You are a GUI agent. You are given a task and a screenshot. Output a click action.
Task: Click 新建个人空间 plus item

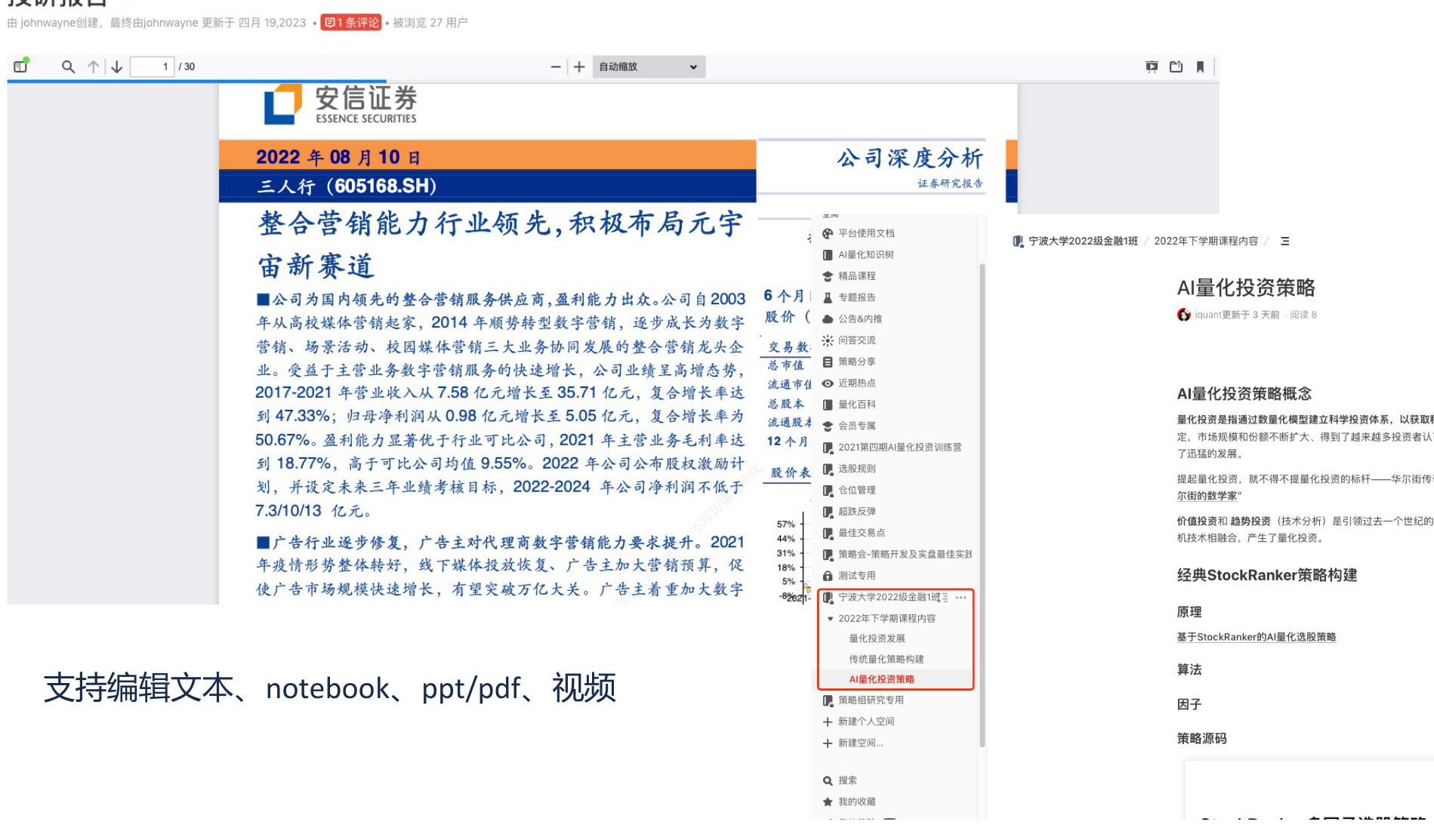click(x=865, y=722)
